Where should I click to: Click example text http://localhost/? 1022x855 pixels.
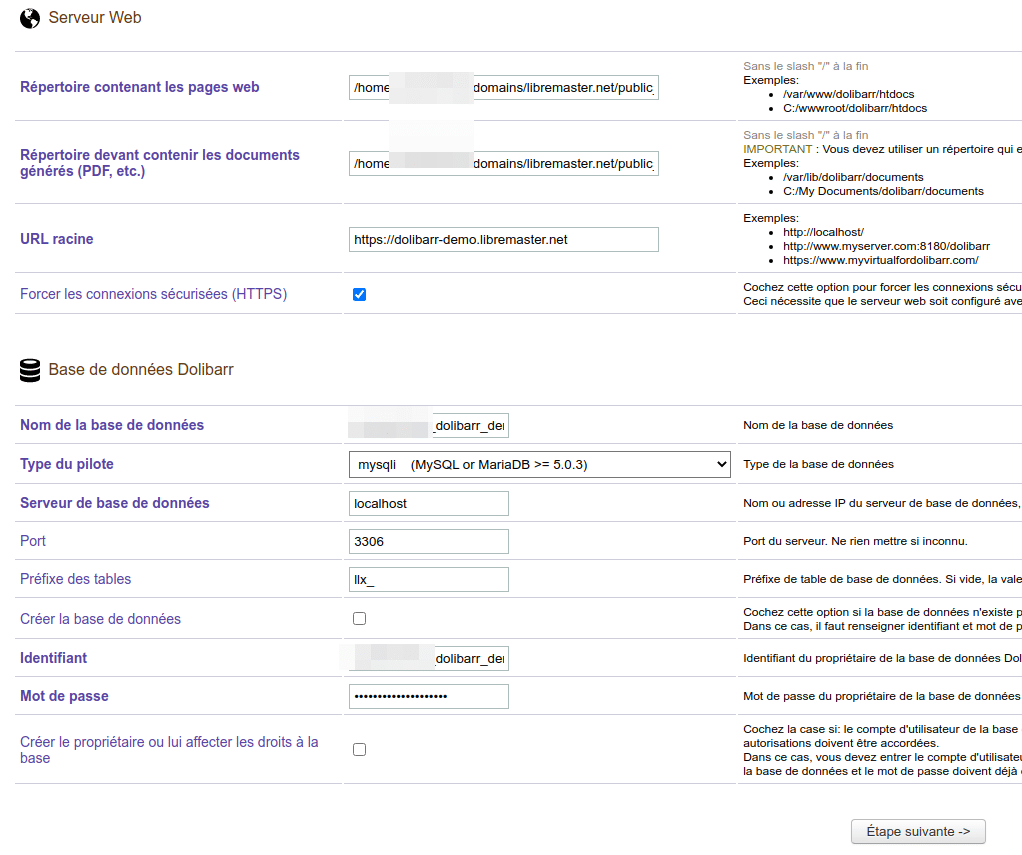pyautogui.click(x=823, y=232)
